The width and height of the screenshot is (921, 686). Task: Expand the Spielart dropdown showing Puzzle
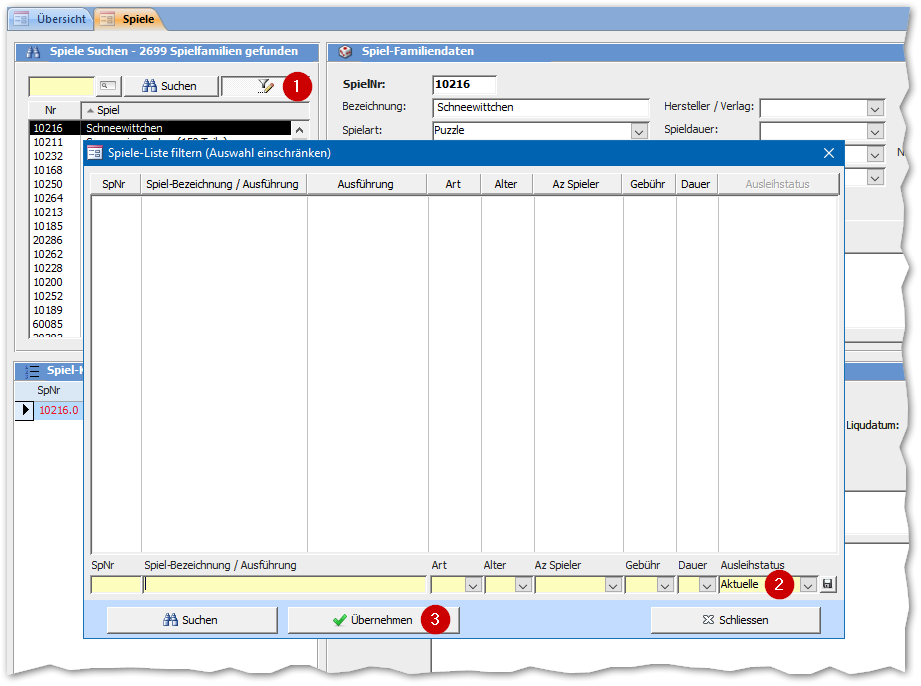click(639, 131)
